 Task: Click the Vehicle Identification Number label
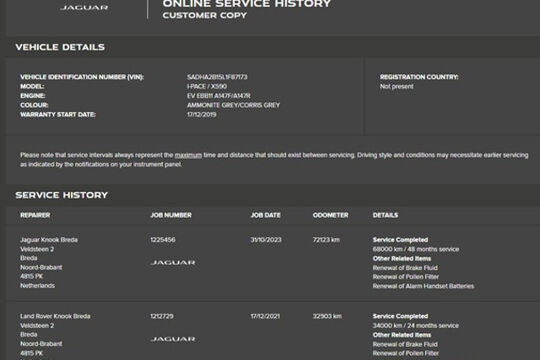(82, 77)
